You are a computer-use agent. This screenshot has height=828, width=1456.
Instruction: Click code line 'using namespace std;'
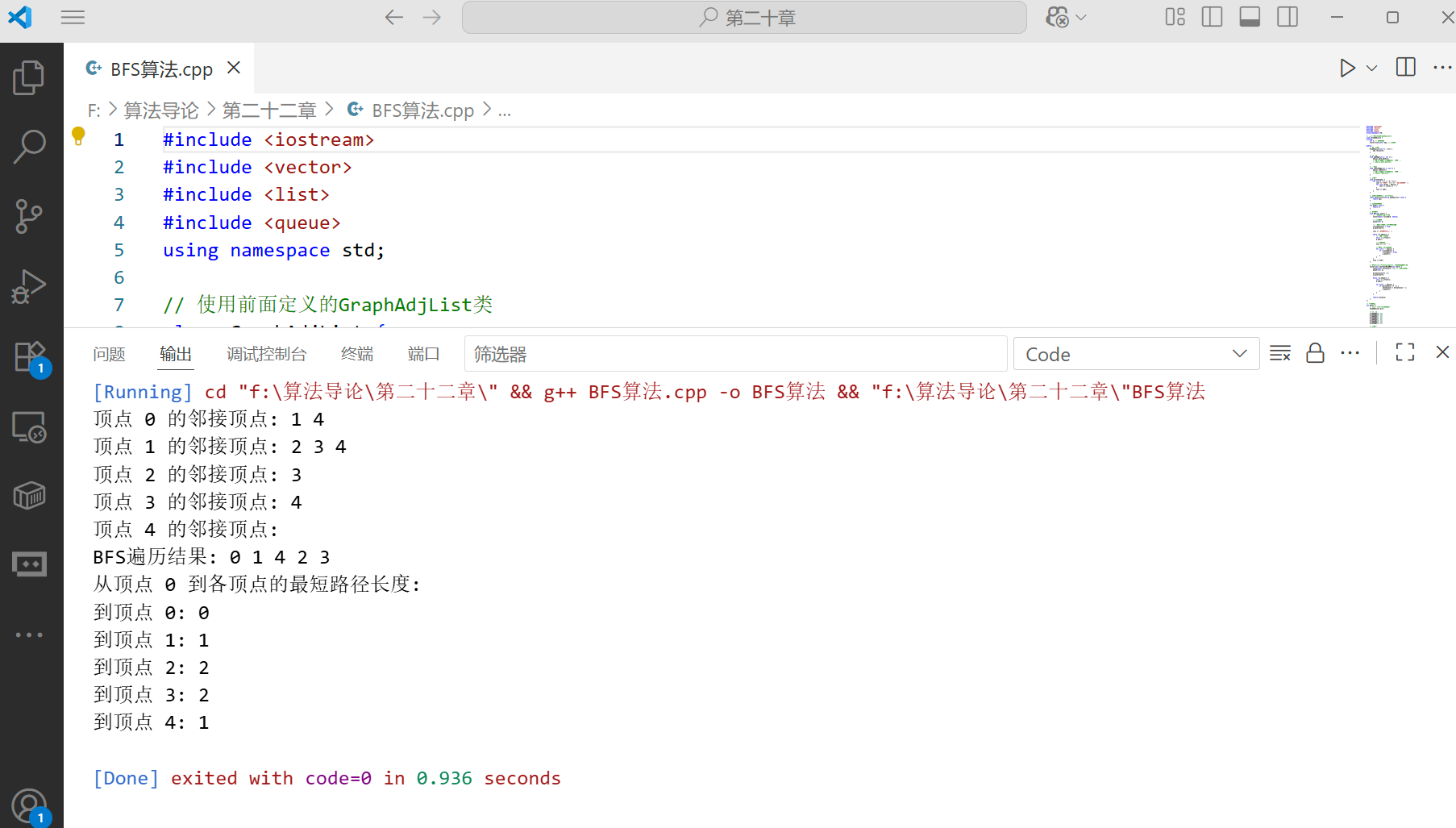273,250
